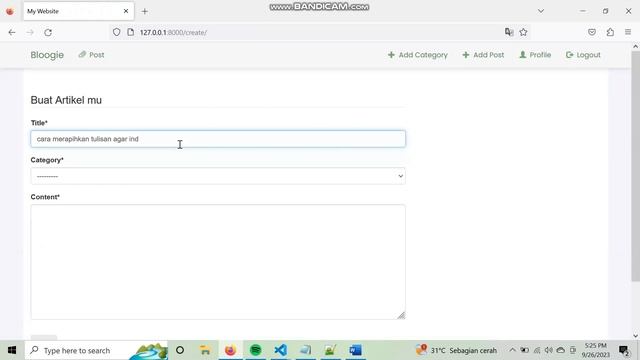Open the Pocket save icon
This screenshot has height=360, width=640.
point(592,32)
